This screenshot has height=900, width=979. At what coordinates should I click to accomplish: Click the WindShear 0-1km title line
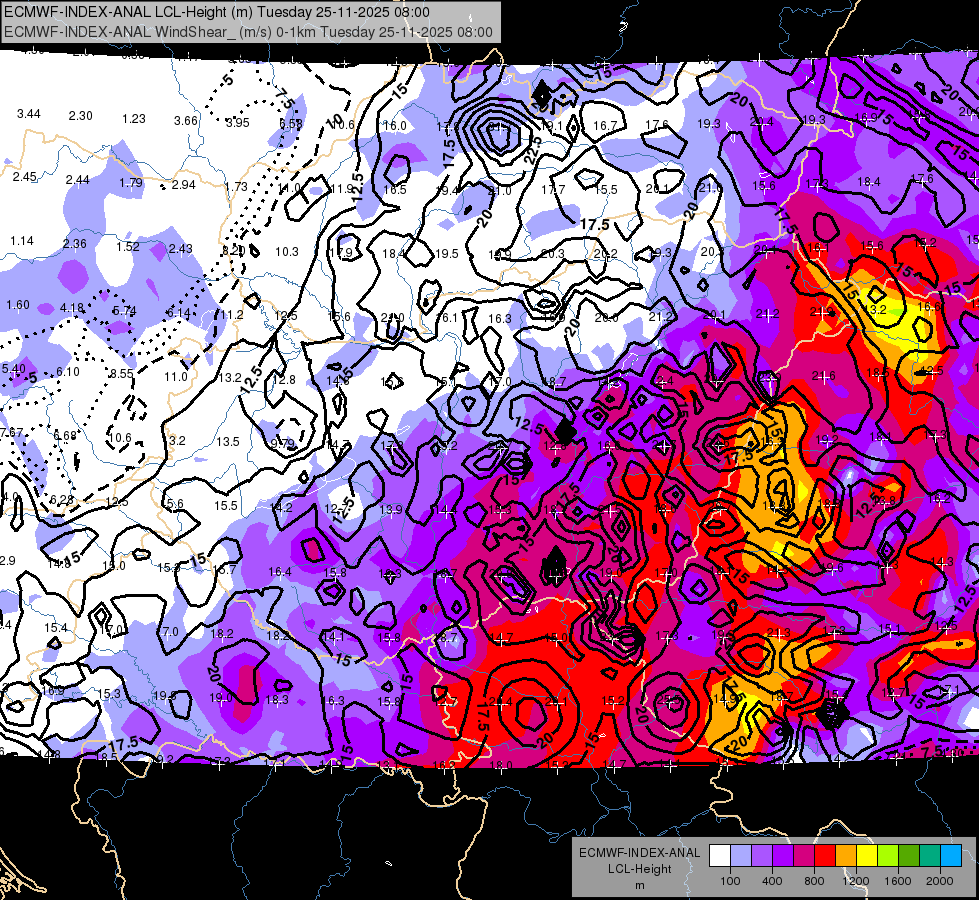248,32
